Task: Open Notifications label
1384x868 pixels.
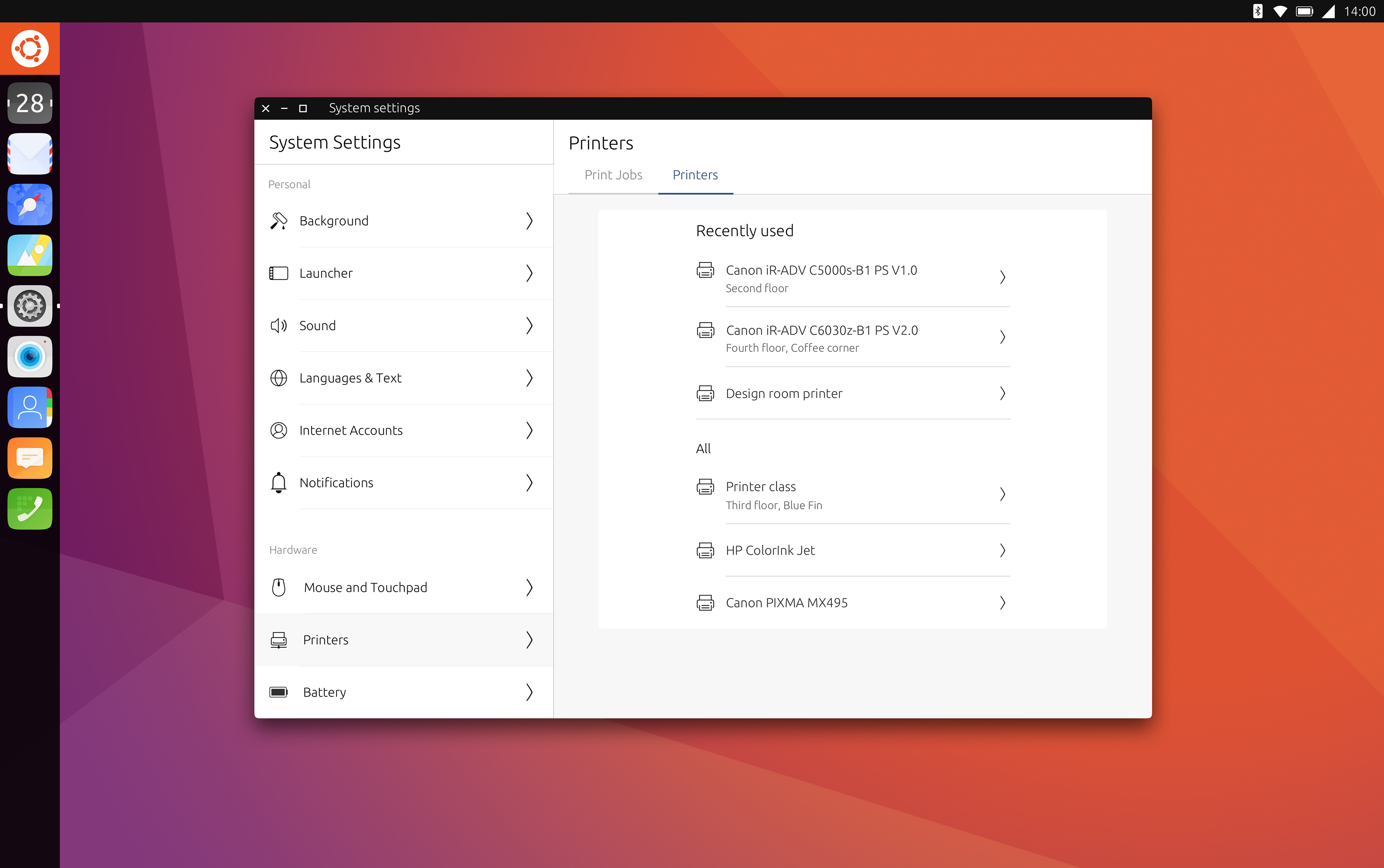Action: [336, 483]
